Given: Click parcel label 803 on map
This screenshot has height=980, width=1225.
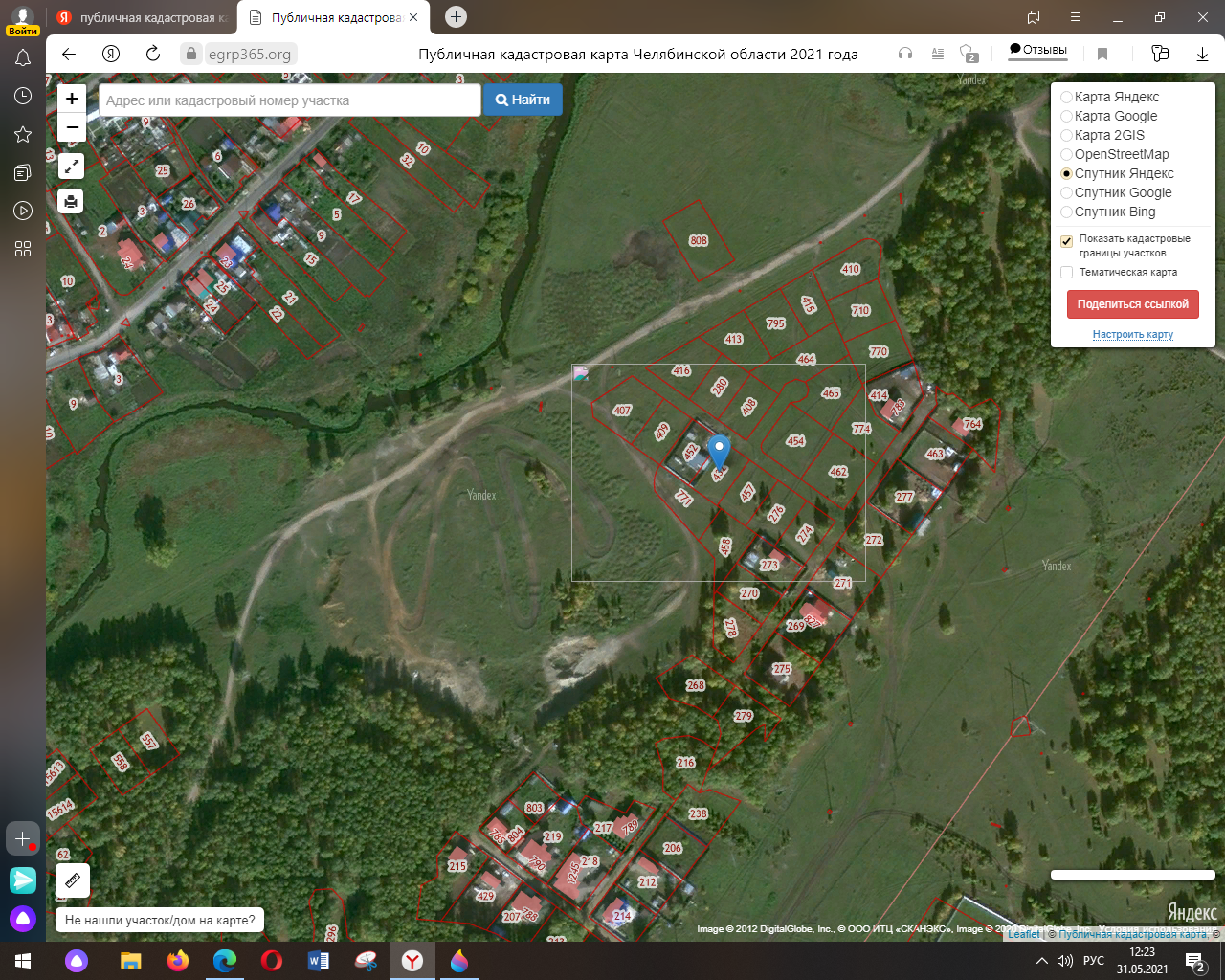Looking at the screenshot, I should (534, 808).
